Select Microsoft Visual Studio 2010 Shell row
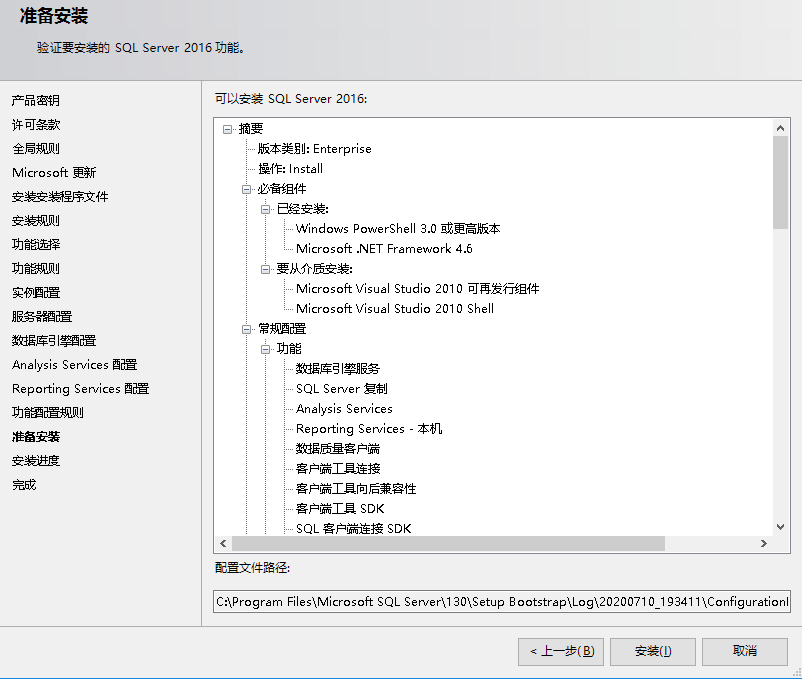 [395, 309]
